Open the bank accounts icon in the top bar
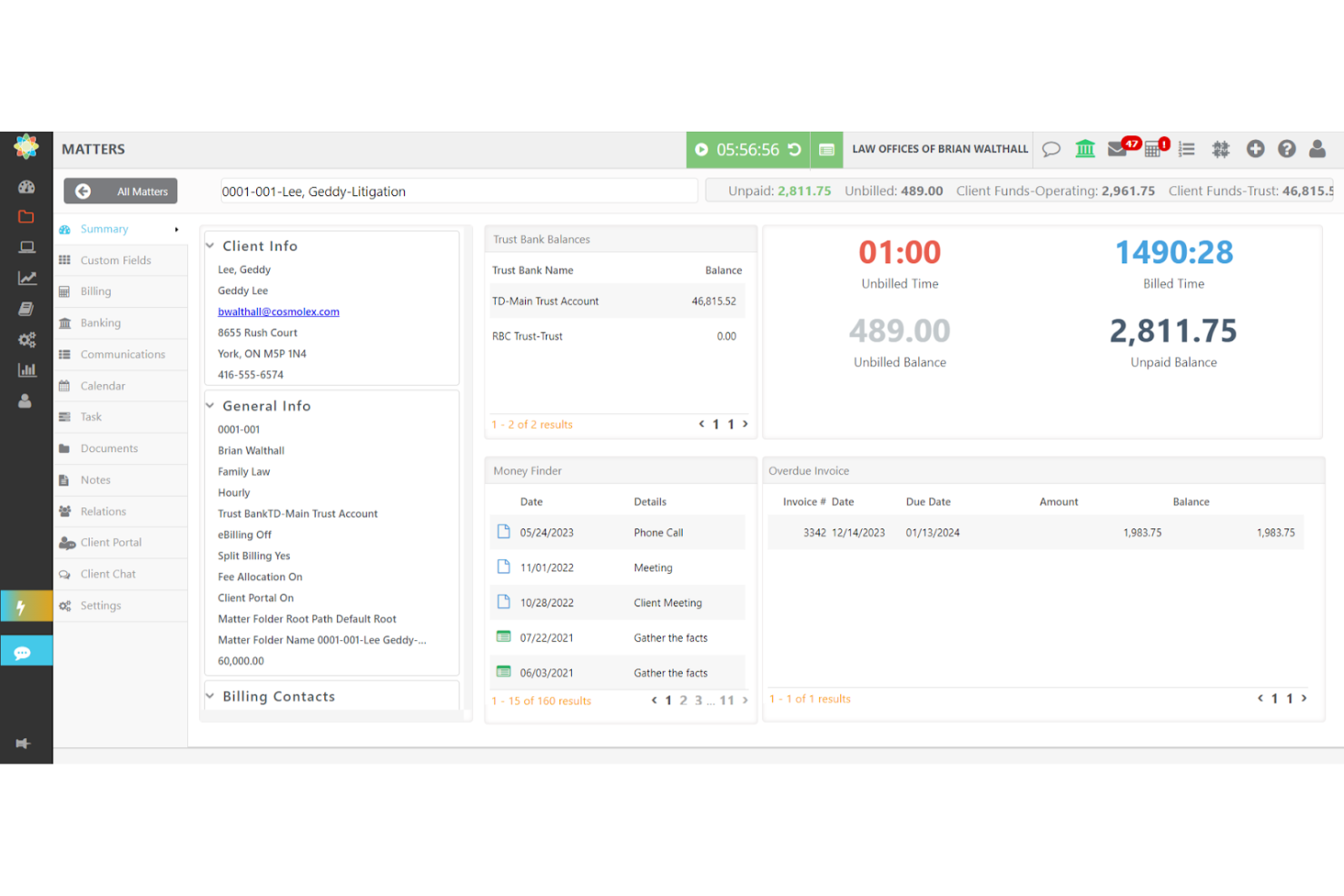1344x896 pixels. tap(1085, 149)
